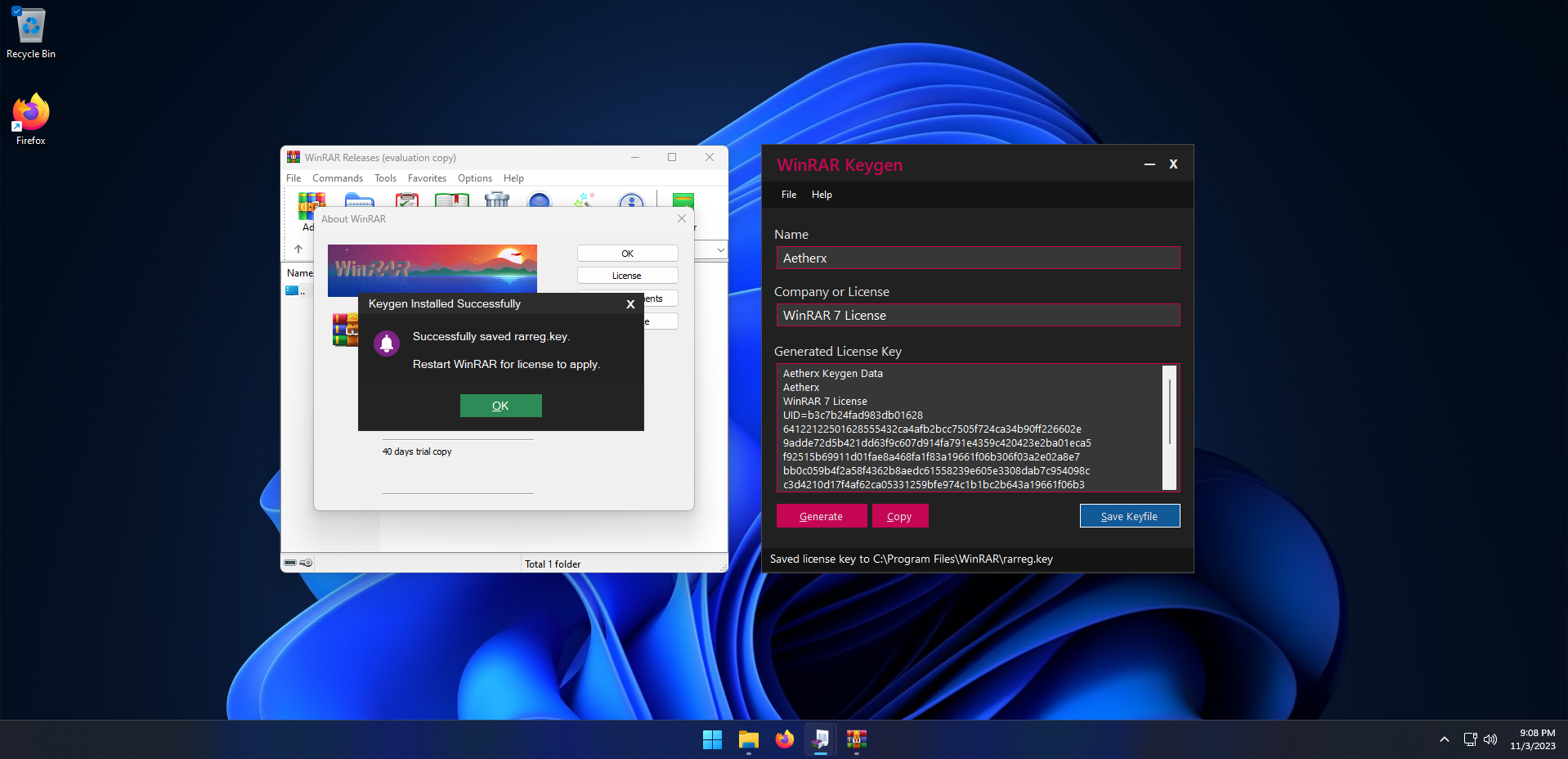Click the volume speaker icon in tray
The width and height of the screenshot is (1568, 759).
[x=1490, y=739]
